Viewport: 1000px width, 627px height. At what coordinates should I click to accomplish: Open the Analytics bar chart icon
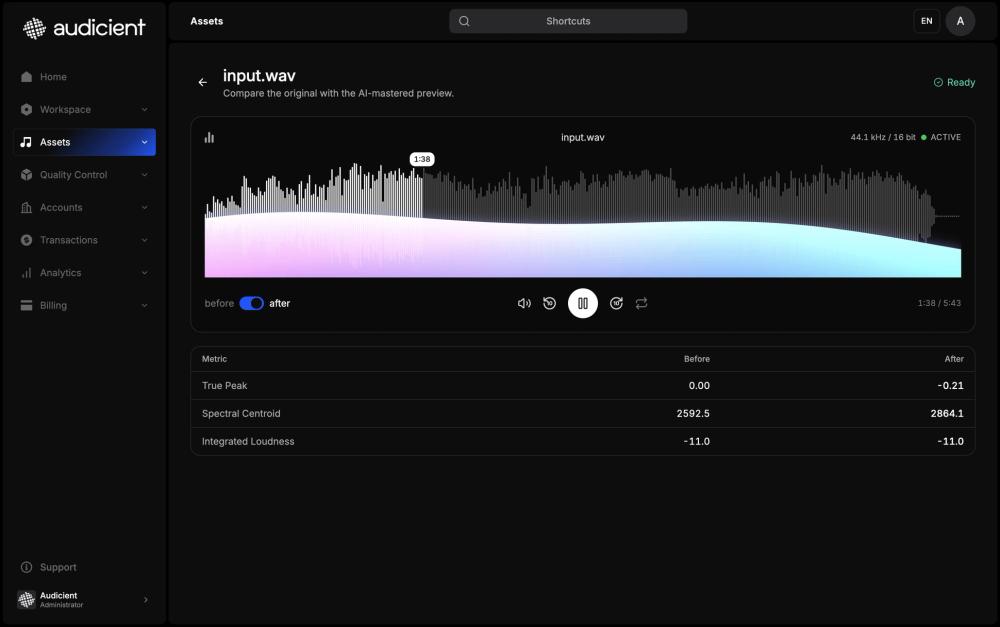[x=26, y=272]
